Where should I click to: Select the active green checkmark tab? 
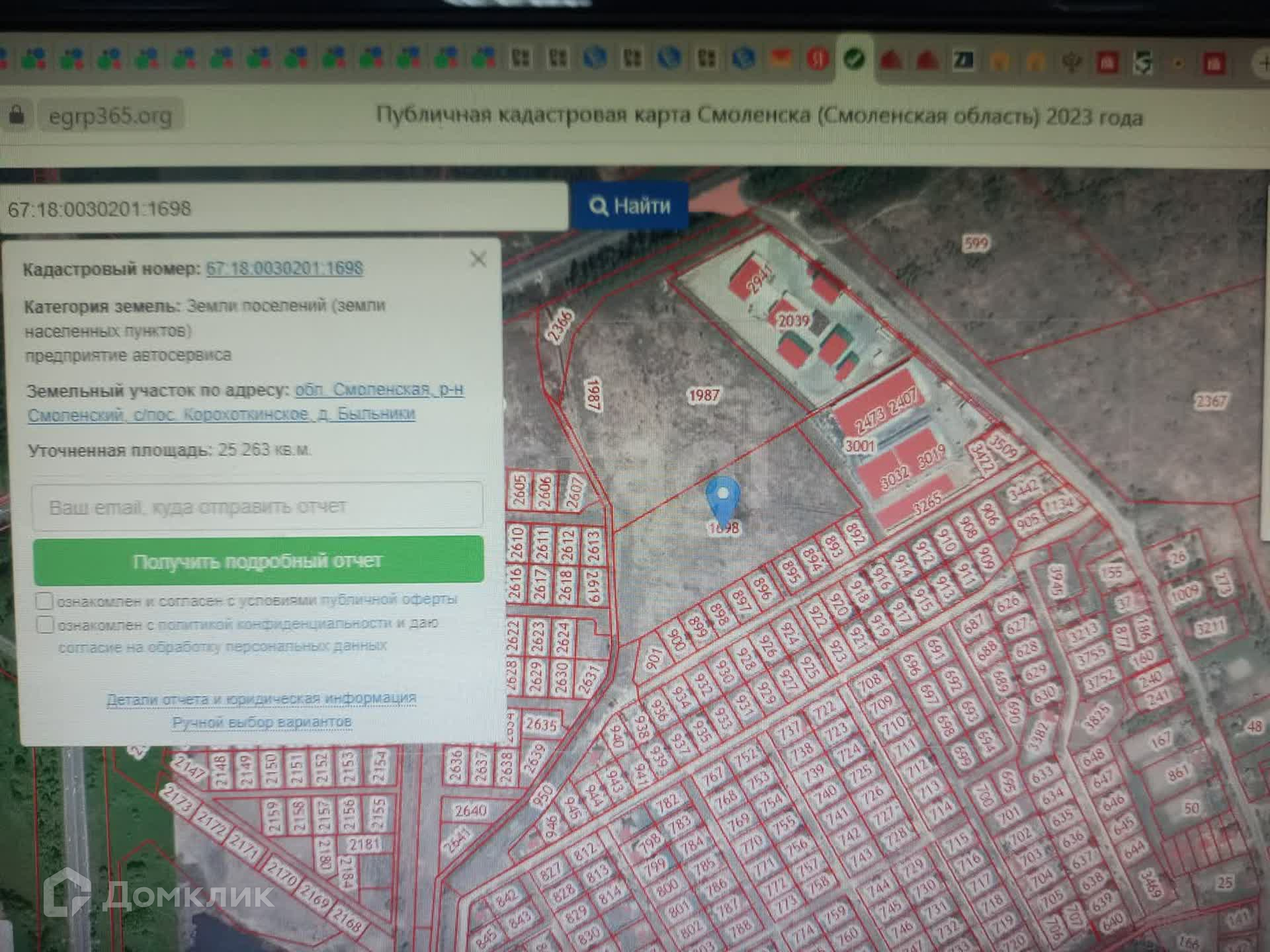tap(854, 59)
